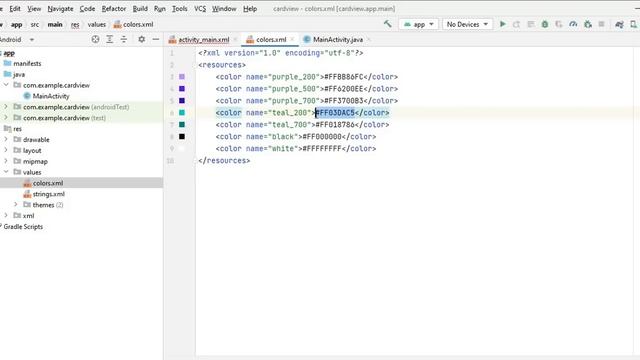Click the strings.xml file icon in tree

coord(27,194)
